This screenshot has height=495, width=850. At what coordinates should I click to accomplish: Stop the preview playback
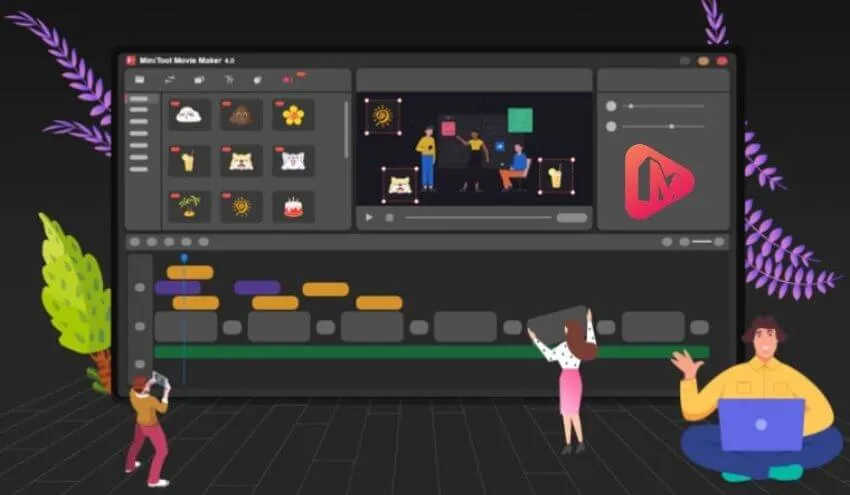click(x=389, y=217)
